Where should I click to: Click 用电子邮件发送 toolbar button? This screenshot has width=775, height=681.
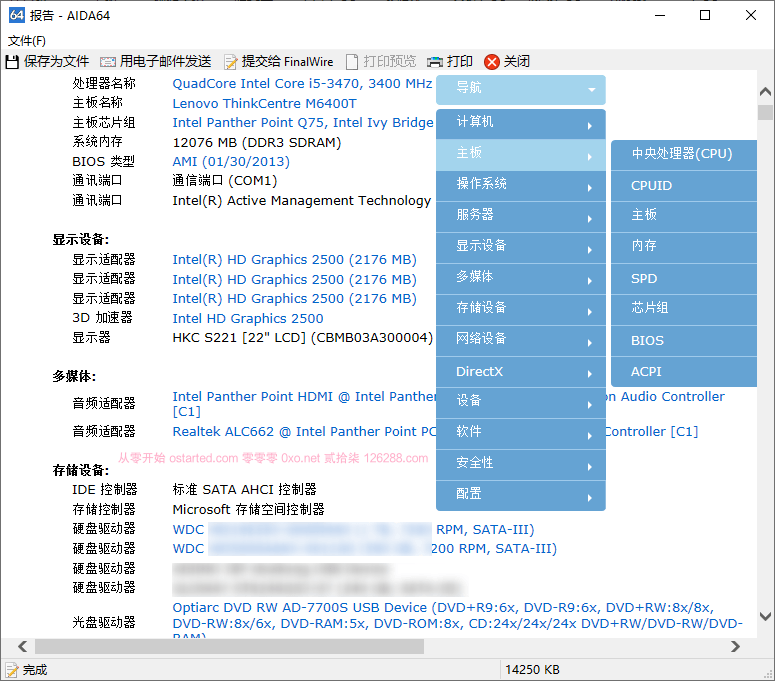[x=156, y=62]
